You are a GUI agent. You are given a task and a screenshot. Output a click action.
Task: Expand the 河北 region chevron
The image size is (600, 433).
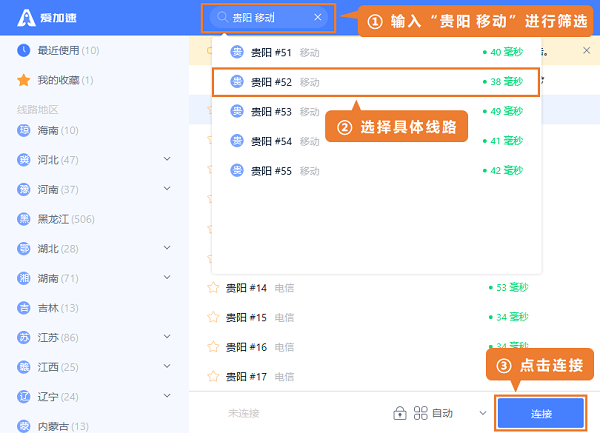[x=167, y=159]
